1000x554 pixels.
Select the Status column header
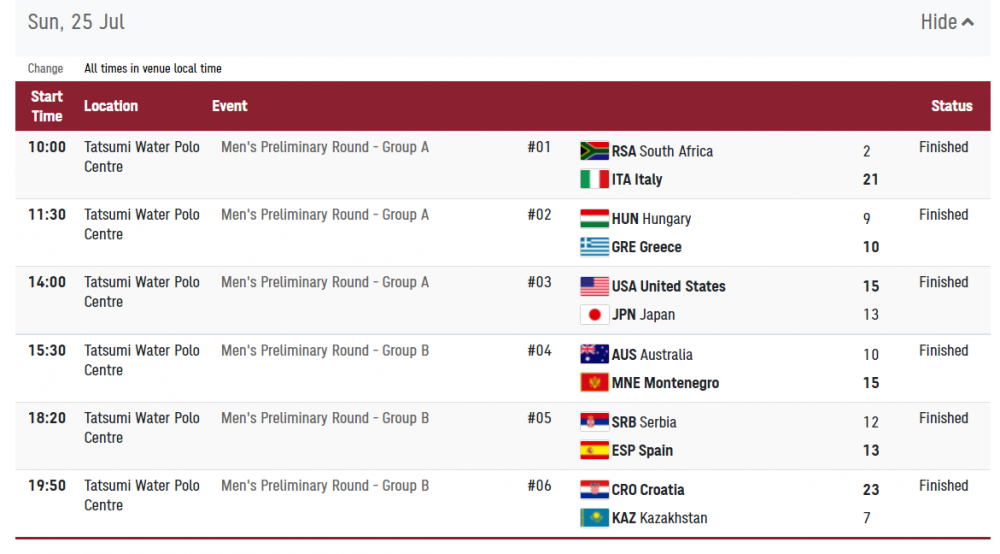[x=951, y=106]
